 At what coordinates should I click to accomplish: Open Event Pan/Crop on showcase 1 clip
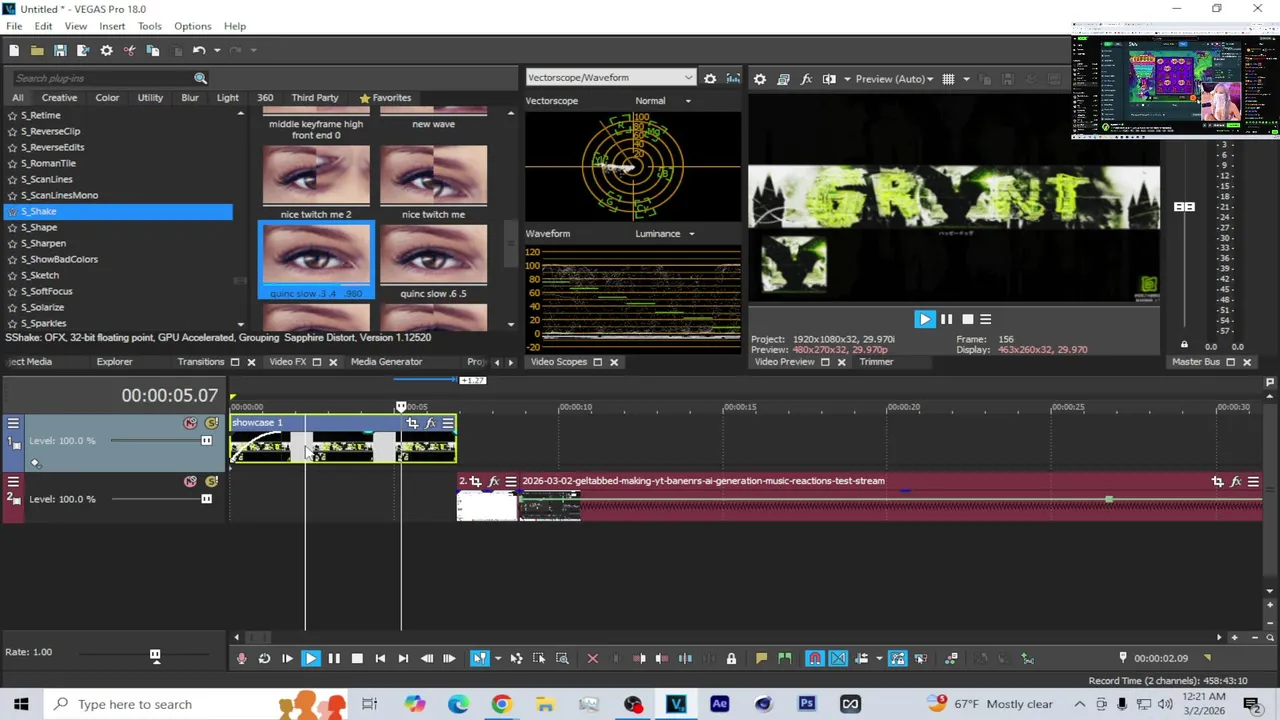412,423
